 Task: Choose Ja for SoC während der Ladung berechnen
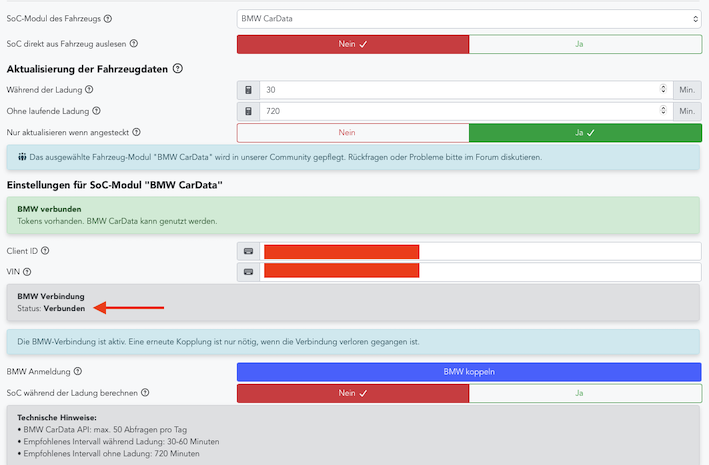(x=586, y=394)
